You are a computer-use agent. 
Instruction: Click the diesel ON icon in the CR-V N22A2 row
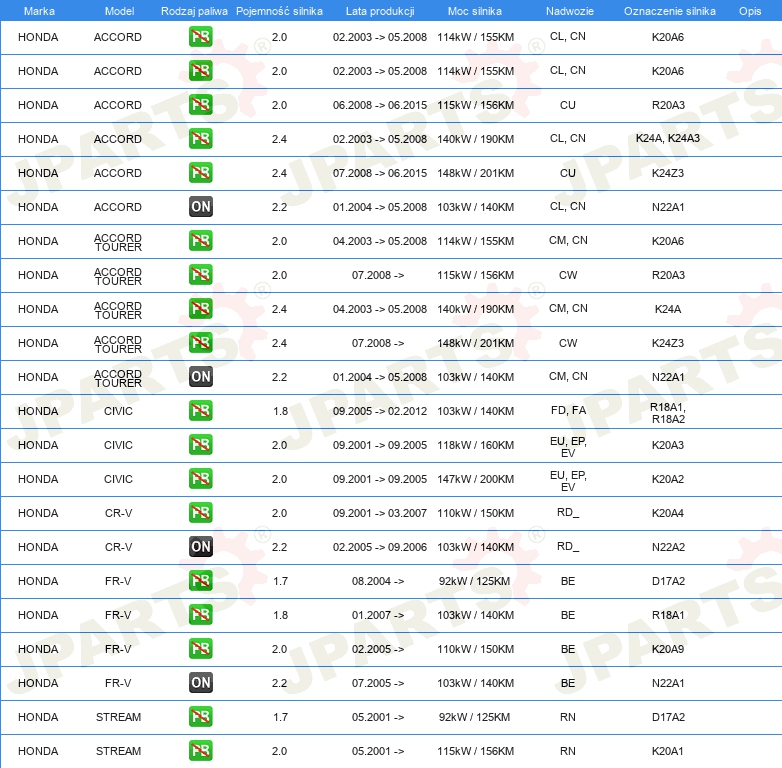pos(200,547)
